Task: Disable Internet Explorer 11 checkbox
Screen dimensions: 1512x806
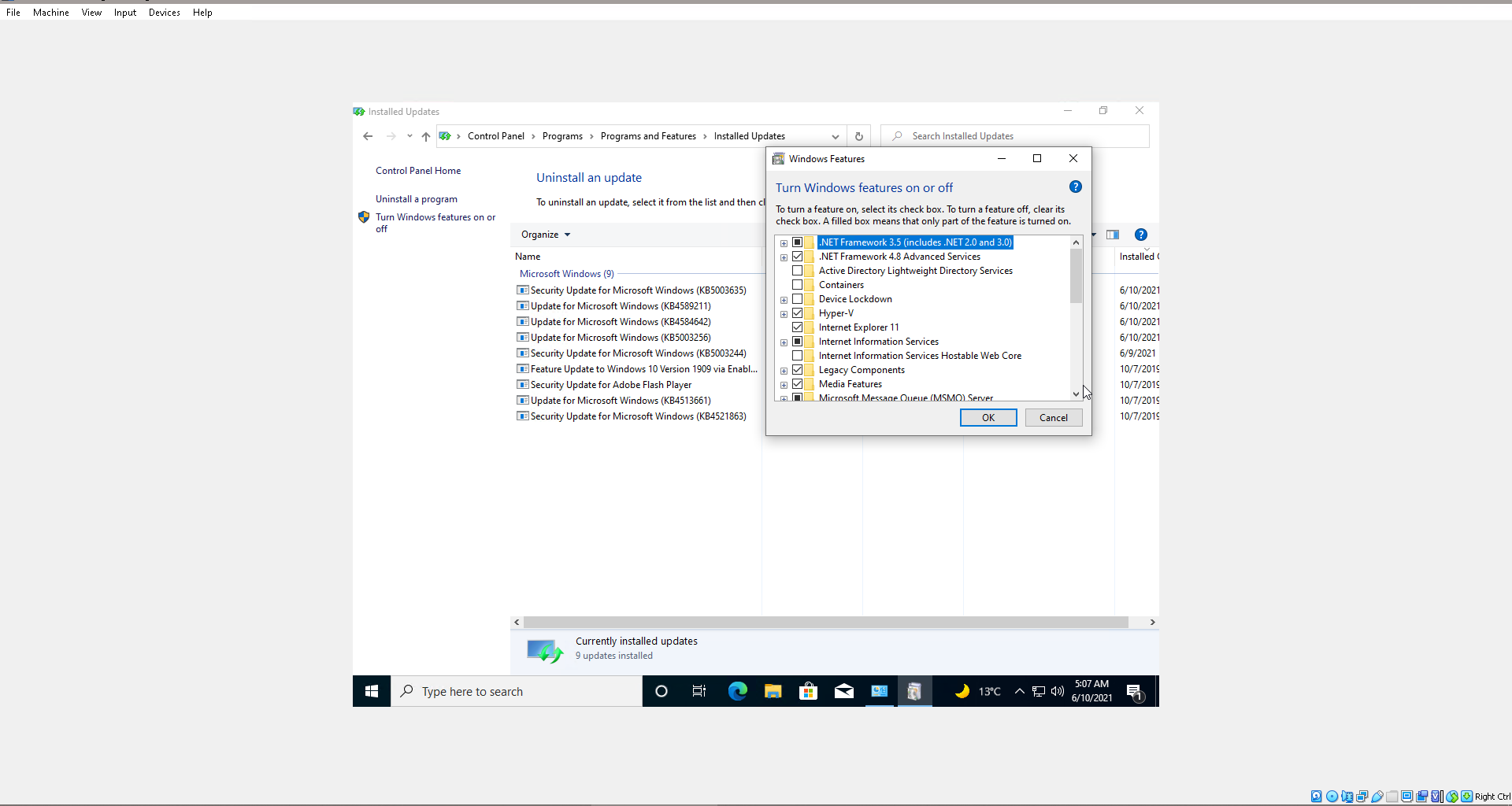Action: [798, 327]
